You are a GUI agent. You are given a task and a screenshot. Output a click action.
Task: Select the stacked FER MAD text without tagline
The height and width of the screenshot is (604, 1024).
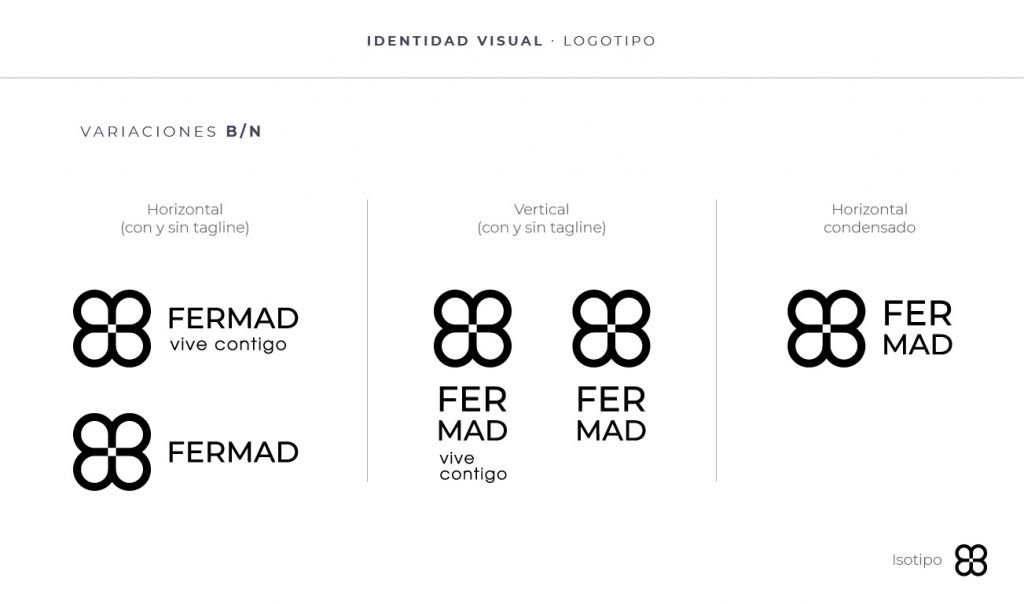coord(611,415)
